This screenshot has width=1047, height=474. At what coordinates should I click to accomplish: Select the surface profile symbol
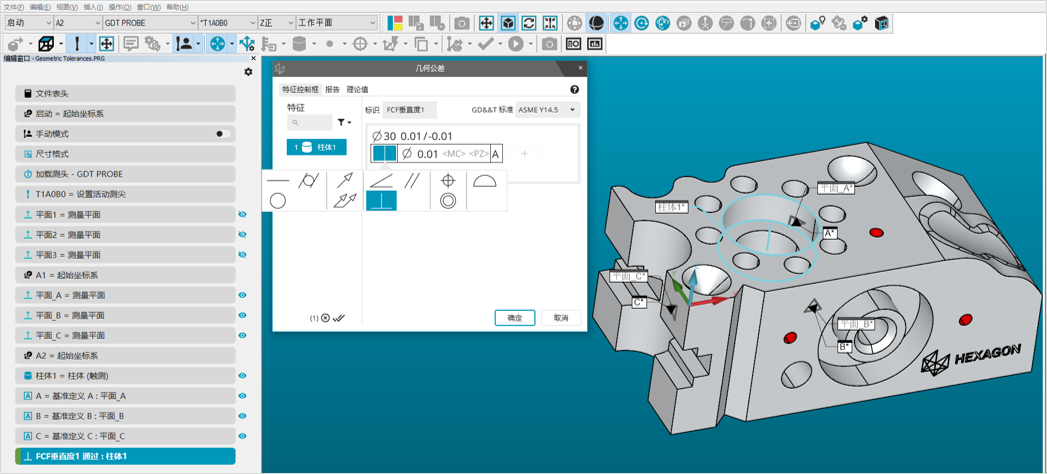[484, 181]
